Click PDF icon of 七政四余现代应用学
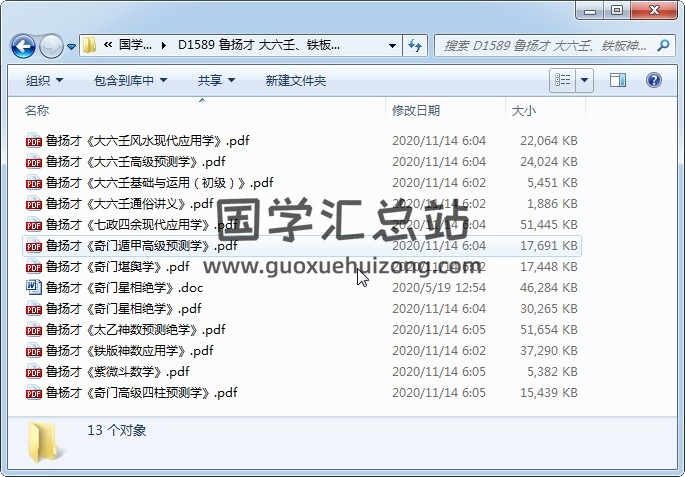685x477 pixels. 34,225
